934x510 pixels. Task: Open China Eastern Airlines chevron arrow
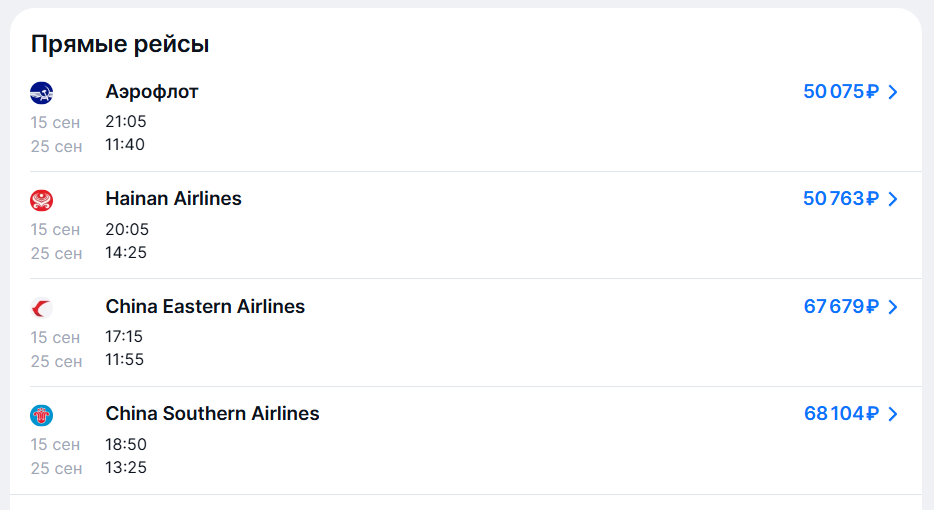coord(893,307)
